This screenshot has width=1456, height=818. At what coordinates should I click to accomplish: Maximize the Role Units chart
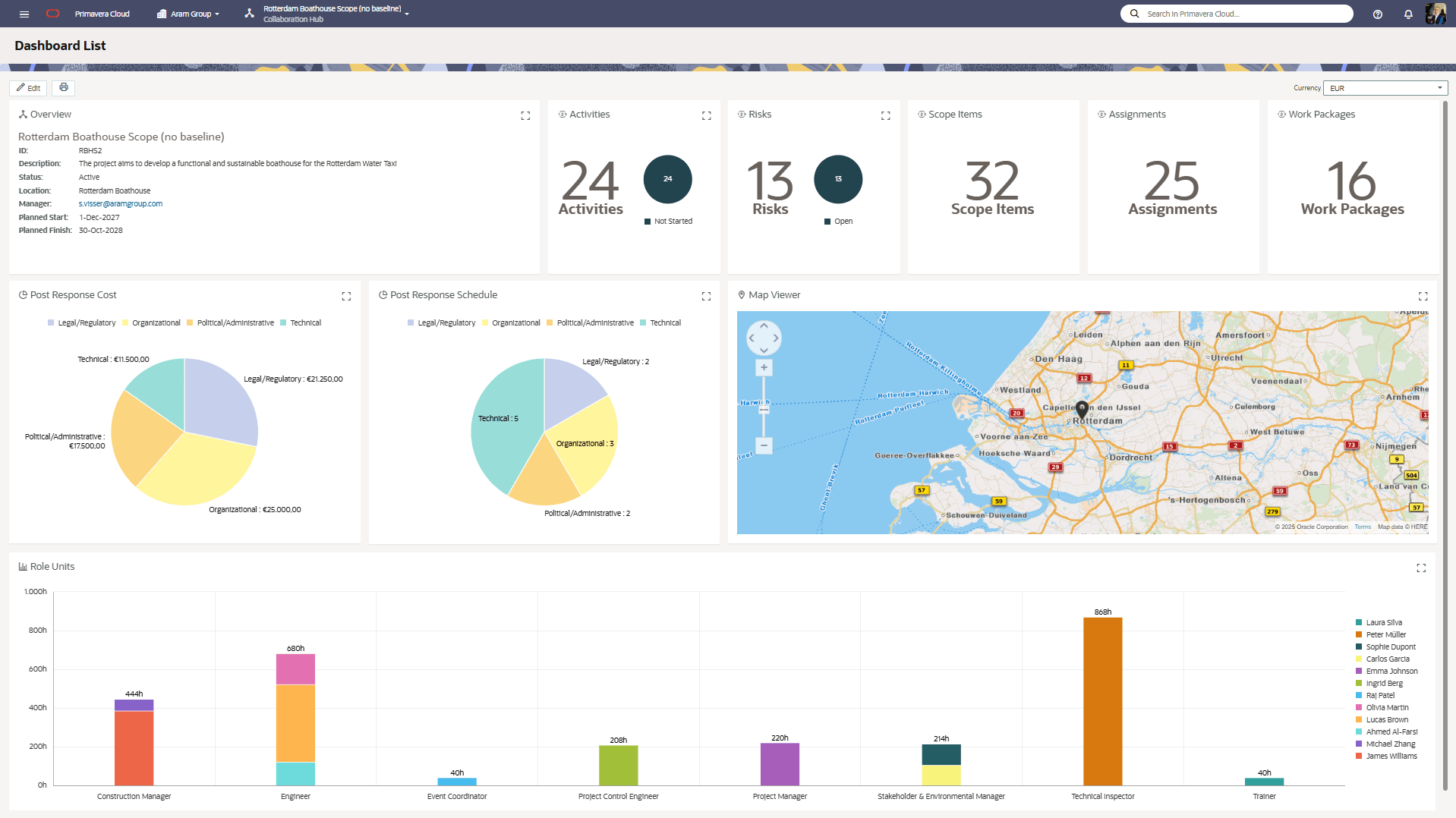tap(1421, 568)
